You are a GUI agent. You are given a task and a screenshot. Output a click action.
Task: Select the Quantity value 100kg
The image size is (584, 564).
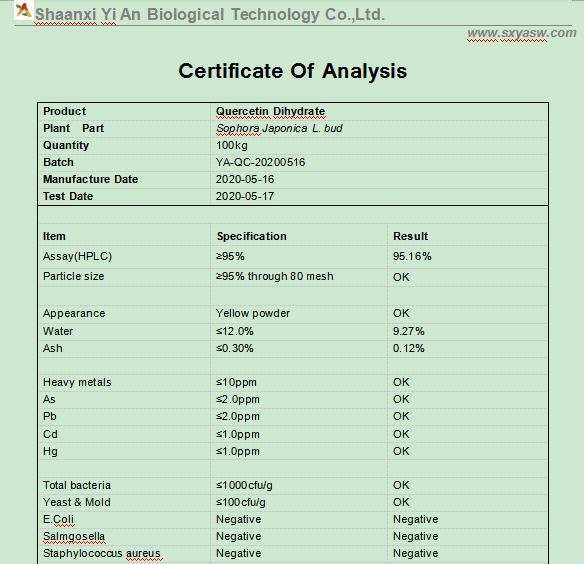pos(232,145)
